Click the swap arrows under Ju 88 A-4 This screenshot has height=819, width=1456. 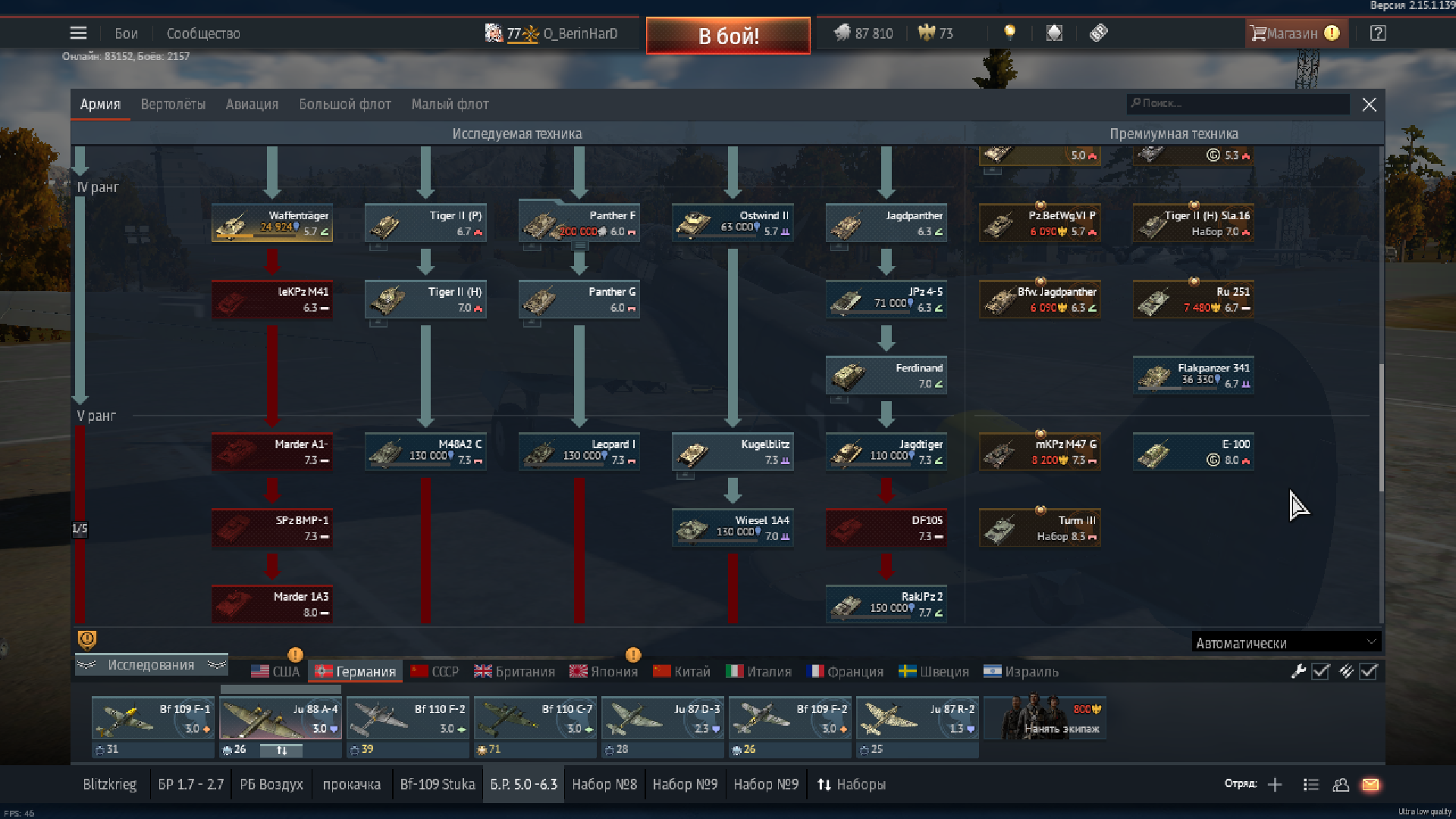(281, 750)
